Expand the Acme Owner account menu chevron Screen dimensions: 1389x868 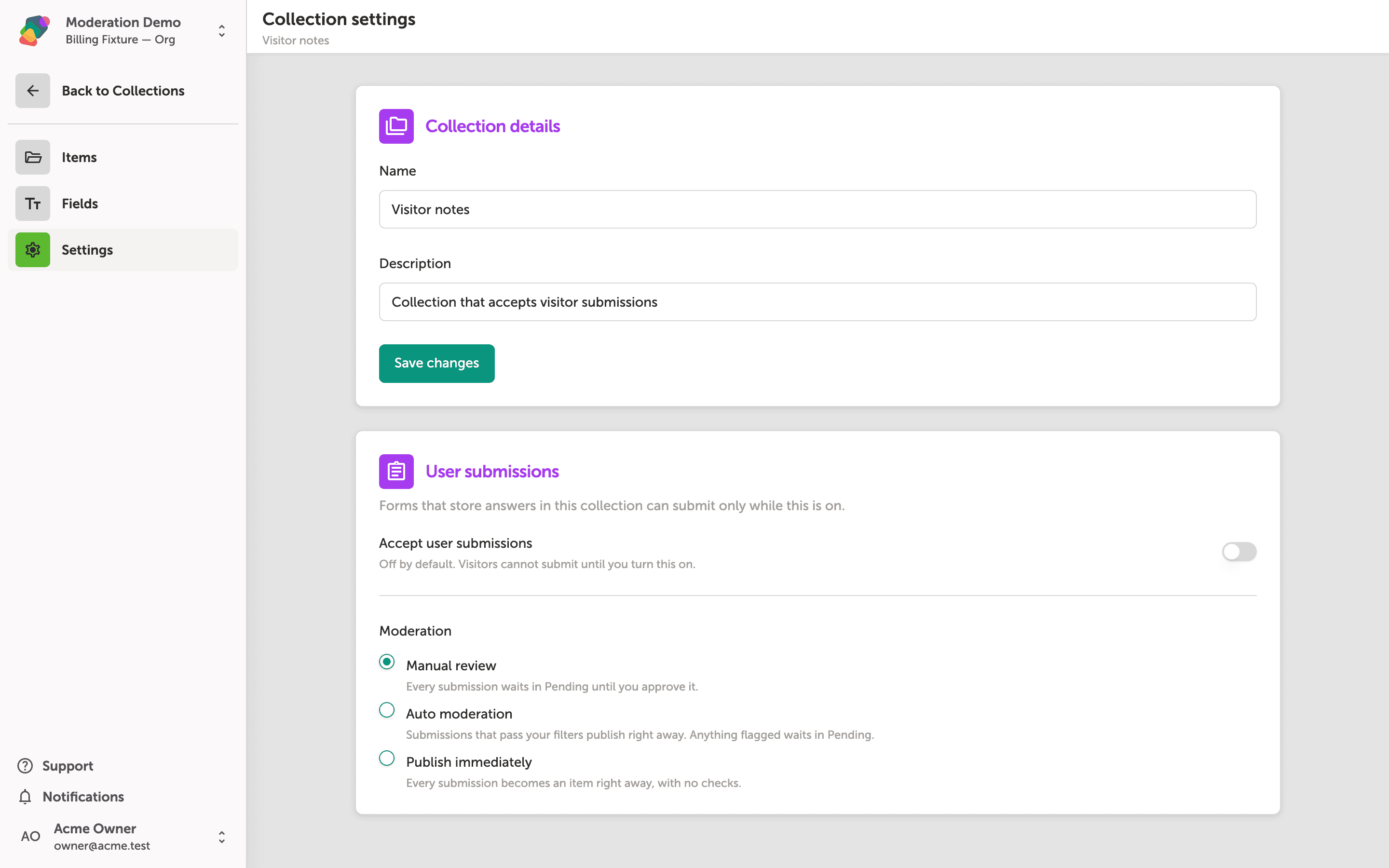(221, 837)
